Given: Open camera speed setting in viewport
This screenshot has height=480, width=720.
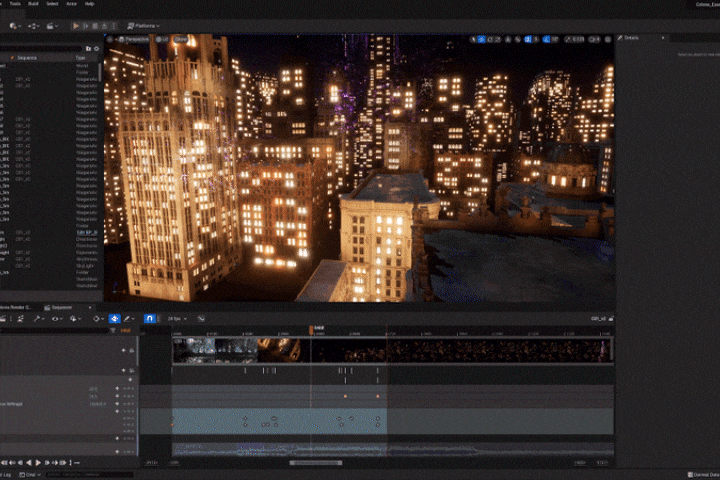Looking at the screenshot, I should (x=594, y=40).
